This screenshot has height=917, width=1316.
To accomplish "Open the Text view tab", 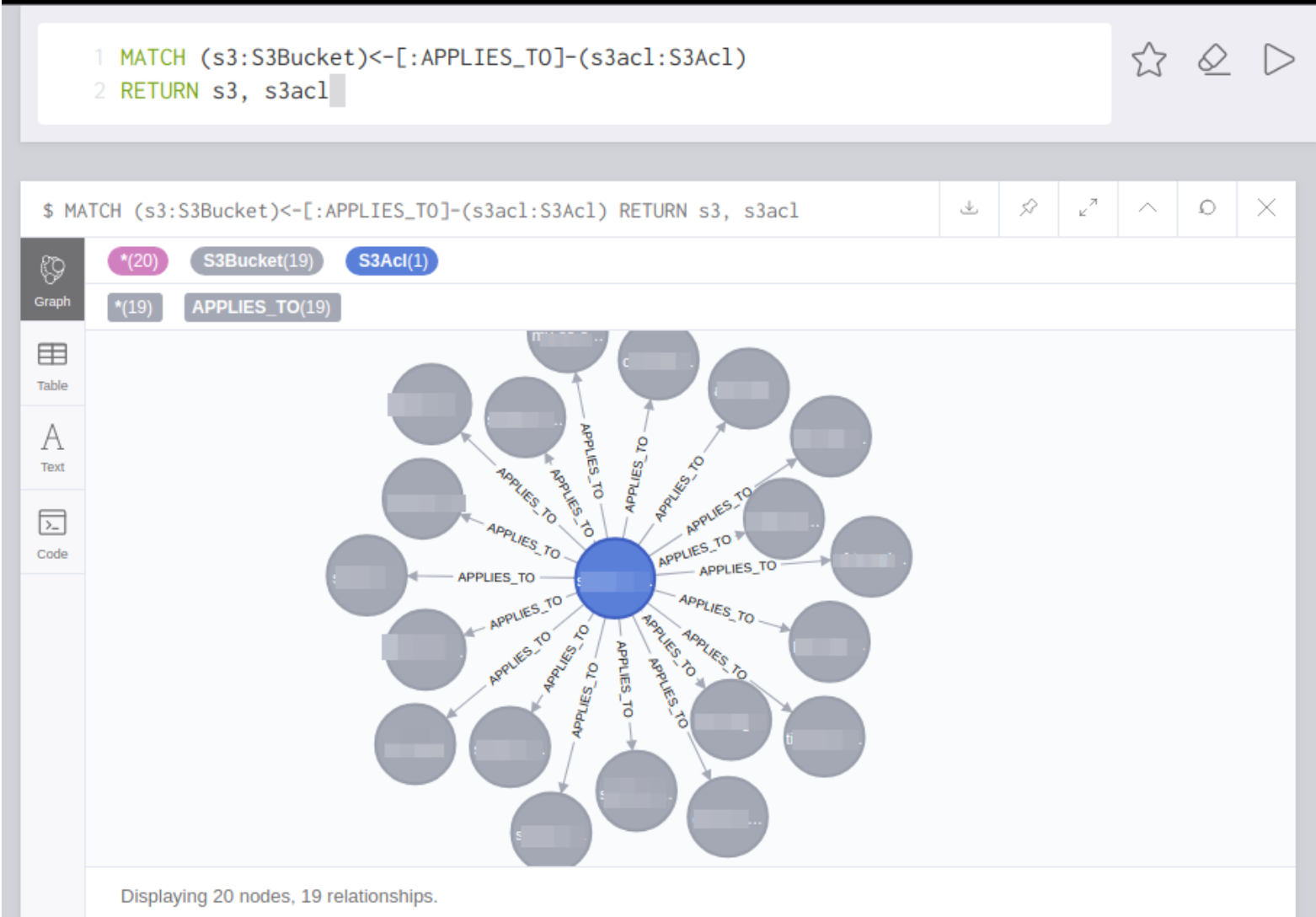I will tap(52, 448).
